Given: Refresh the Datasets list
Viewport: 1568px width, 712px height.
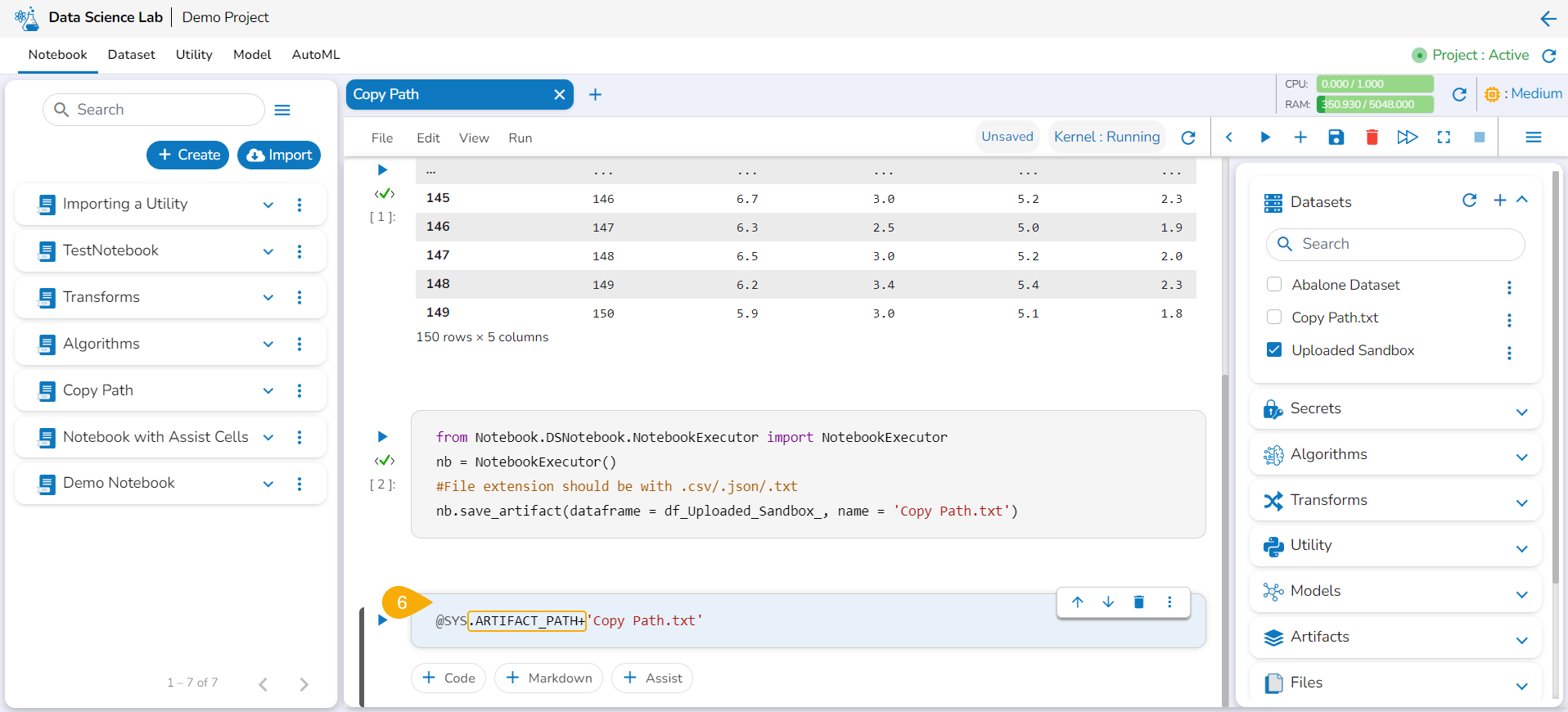Looking at the screenshot, I should (x=1469, y=201).
